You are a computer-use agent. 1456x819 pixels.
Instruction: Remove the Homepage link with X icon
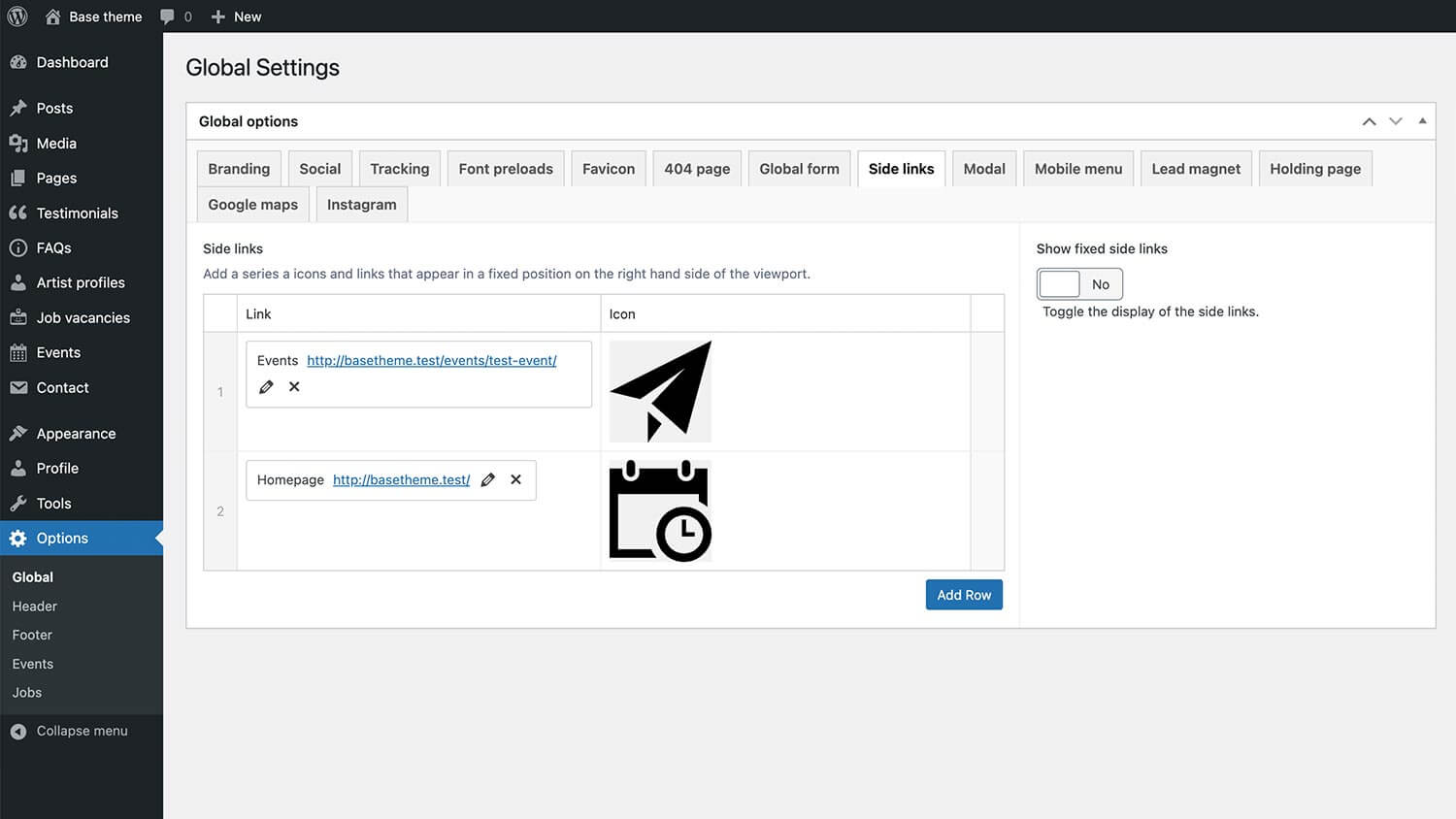[x=516, y=480]
